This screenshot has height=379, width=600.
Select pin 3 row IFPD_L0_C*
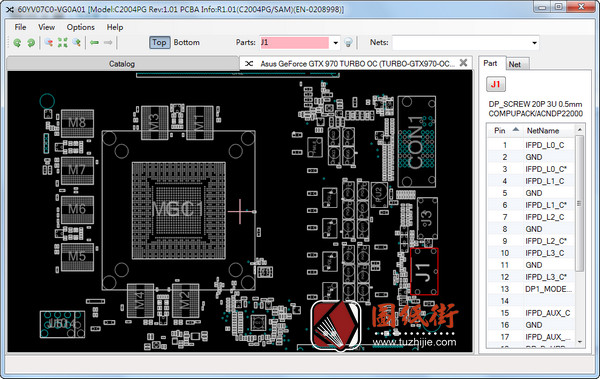pos(531,169)
